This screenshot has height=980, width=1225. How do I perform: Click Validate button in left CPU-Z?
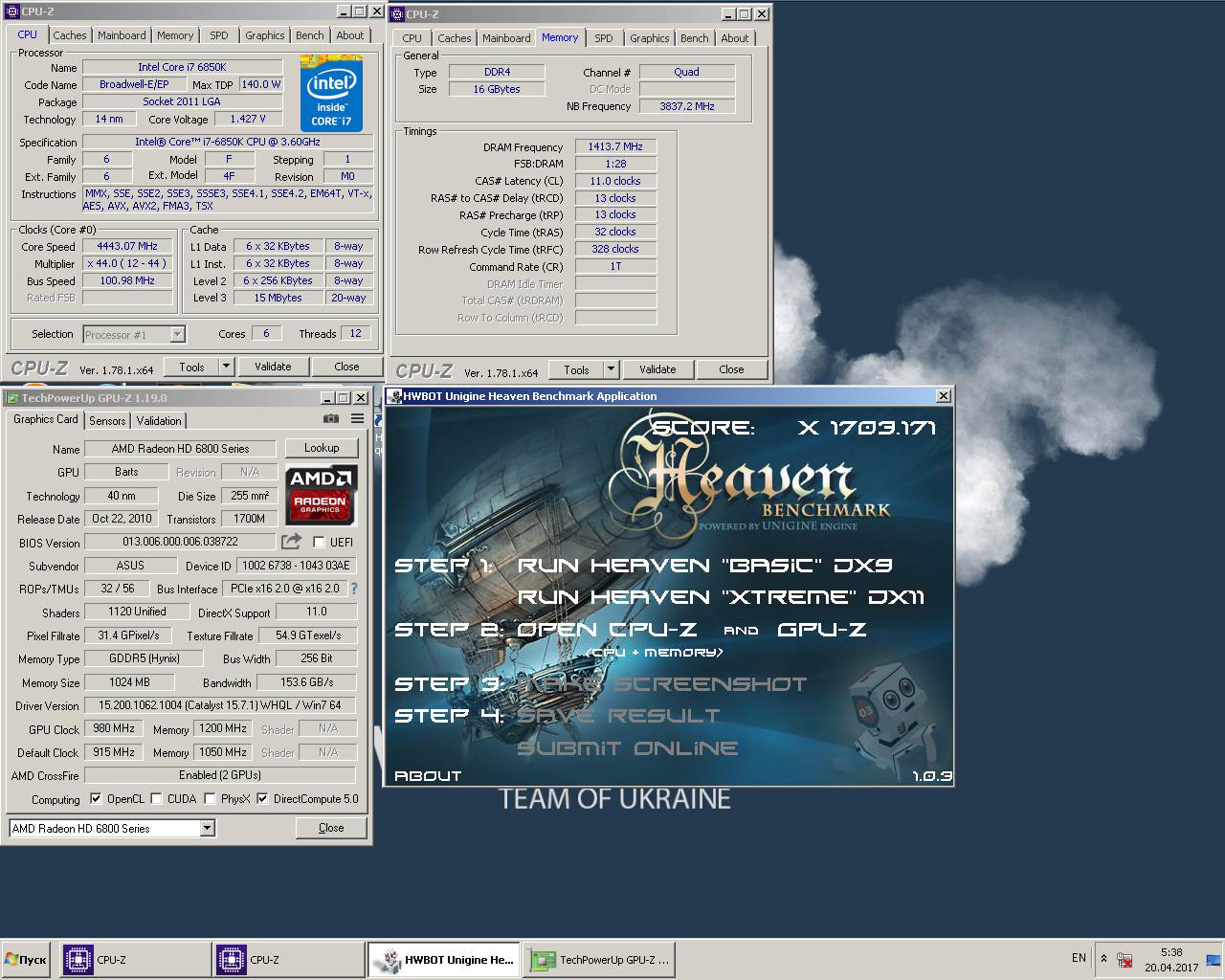tap(273, 367)
